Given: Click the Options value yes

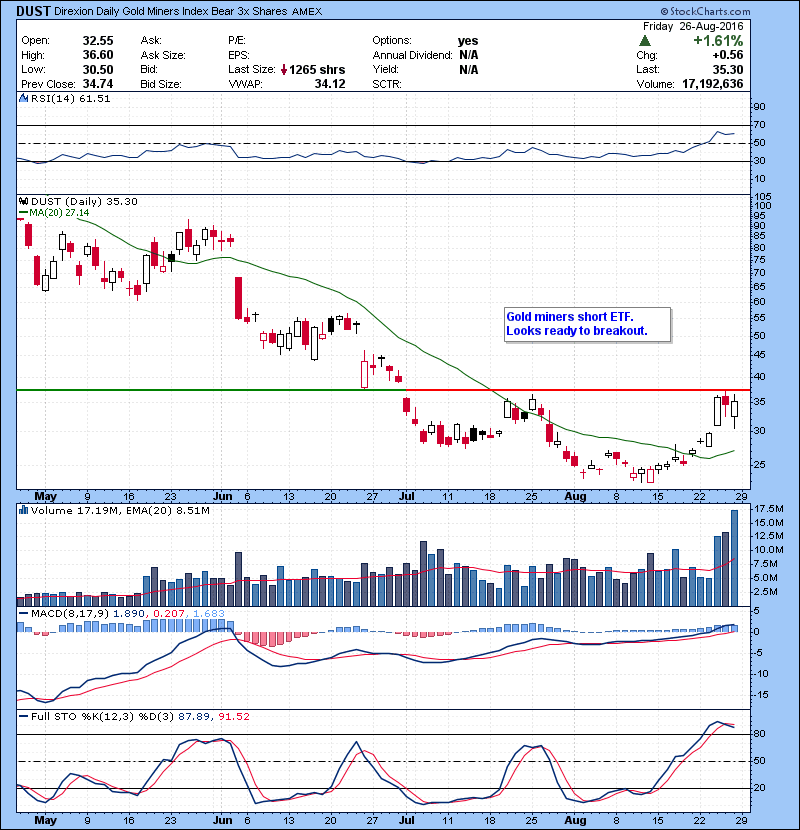Looking at the screenshot, I should click(x=468, y=40).
